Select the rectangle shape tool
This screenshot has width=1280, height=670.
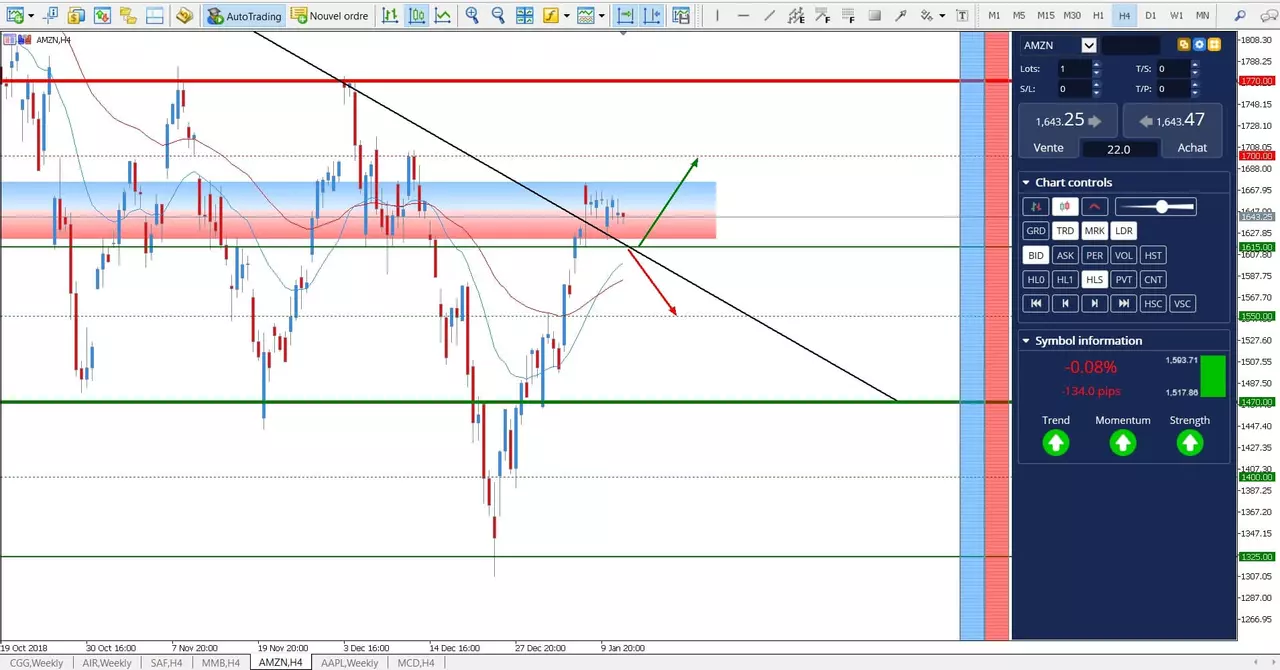coord(874,16)
